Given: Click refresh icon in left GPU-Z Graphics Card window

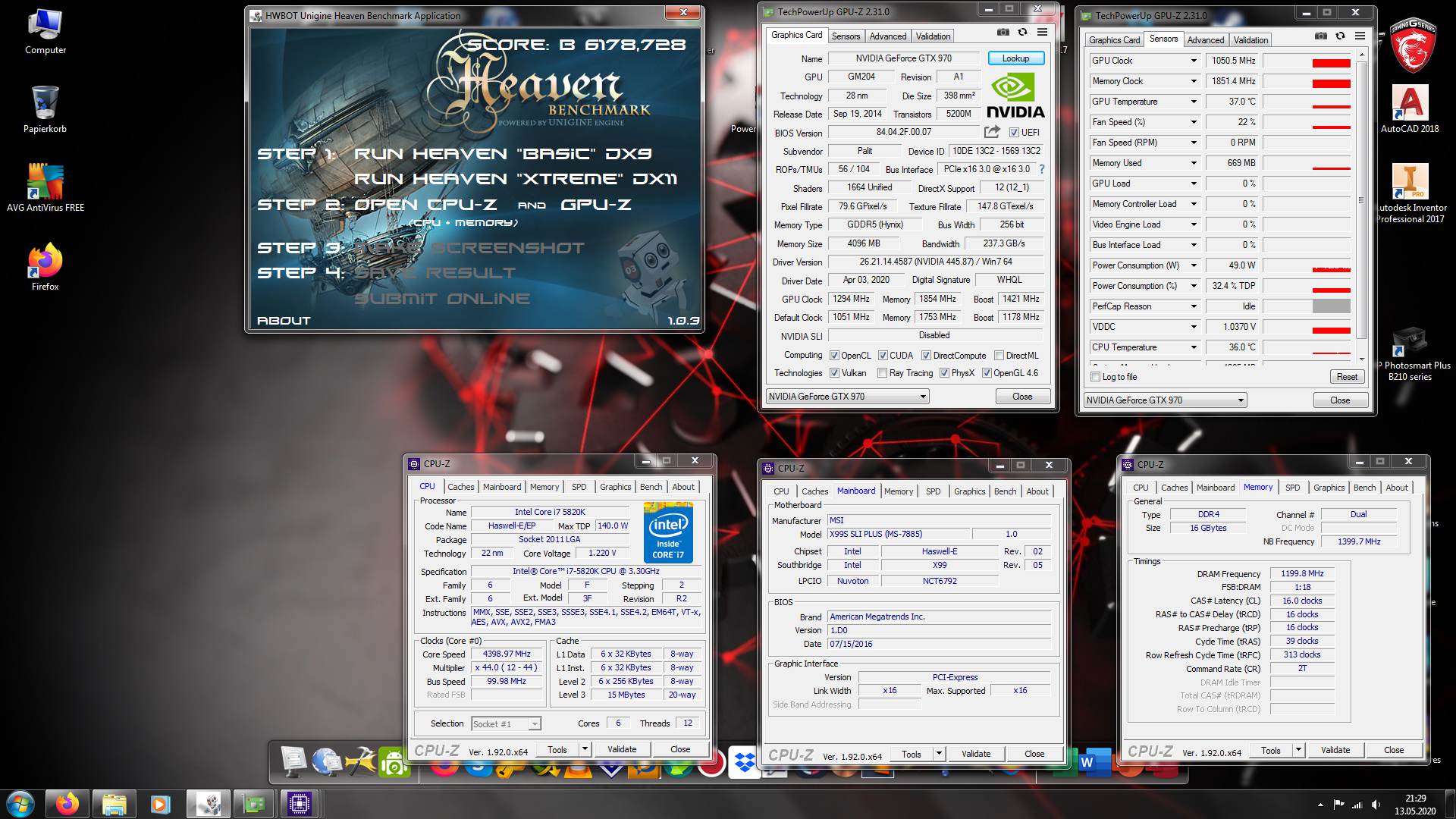Looking at the screenshot, I should [x=1022, y=33].
